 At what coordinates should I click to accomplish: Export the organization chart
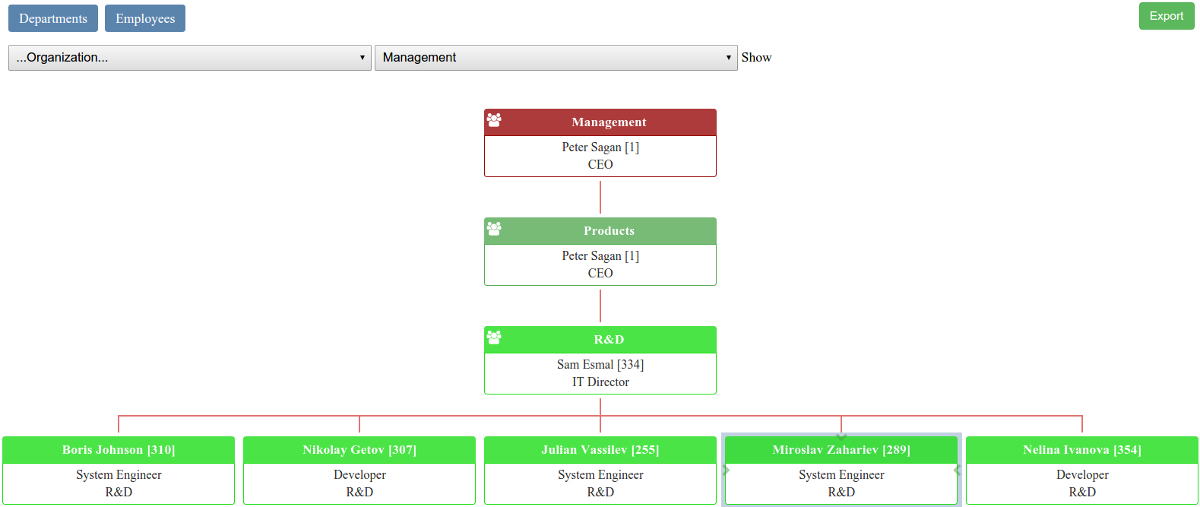click(1166, 16)
